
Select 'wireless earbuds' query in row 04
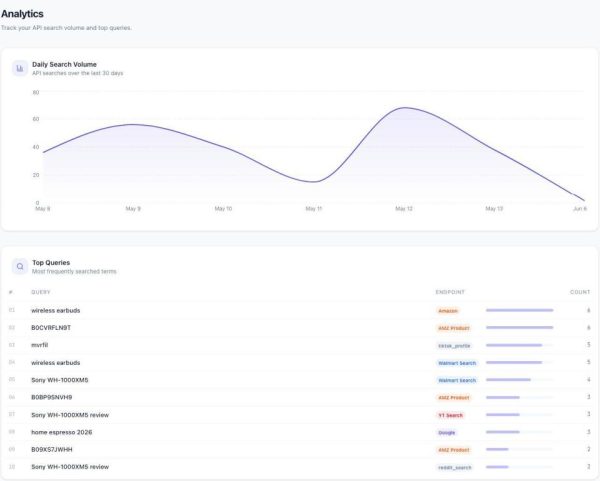click(55, 362)
